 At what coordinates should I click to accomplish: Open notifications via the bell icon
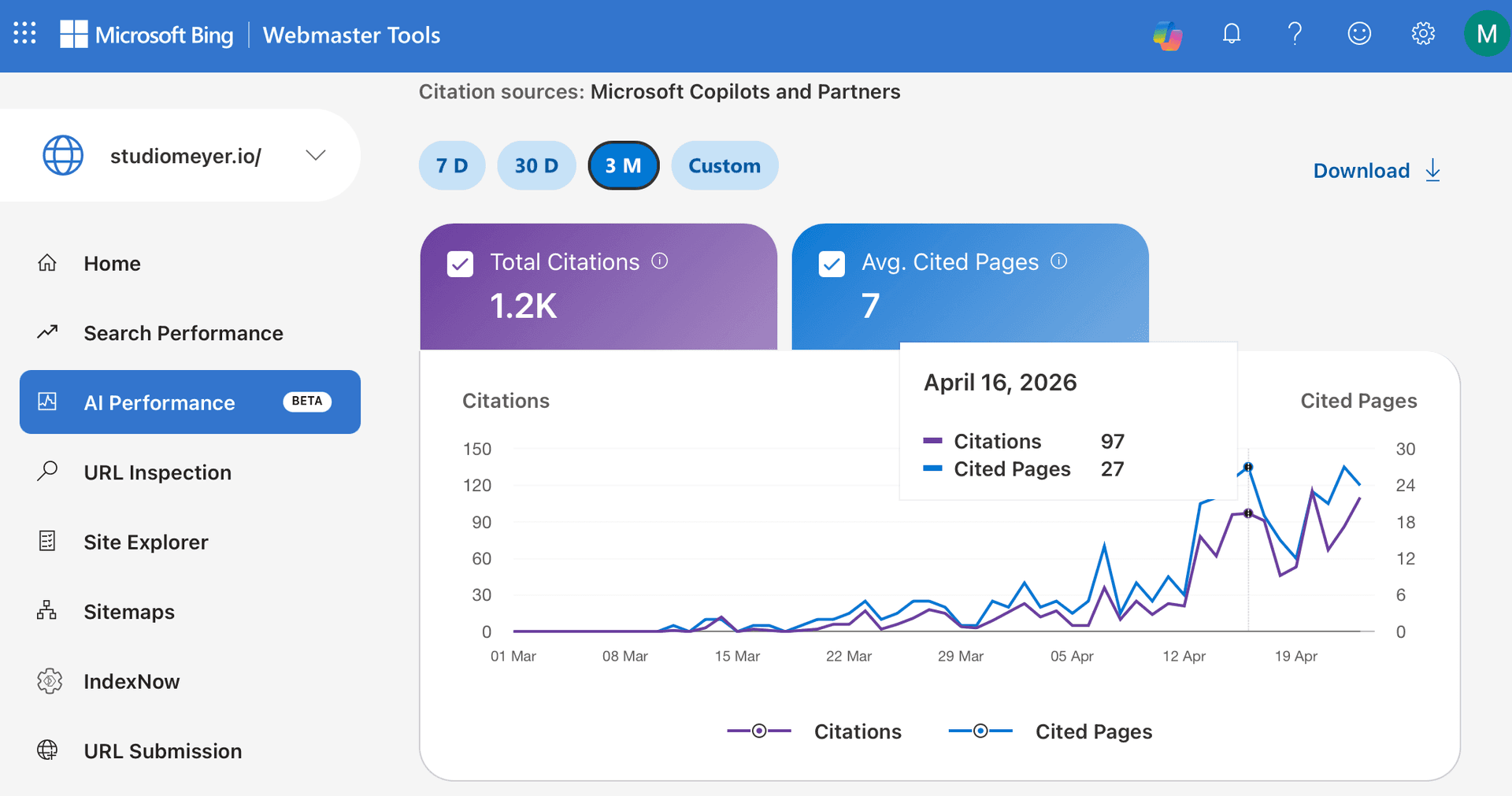click(x=1231, y=34)
